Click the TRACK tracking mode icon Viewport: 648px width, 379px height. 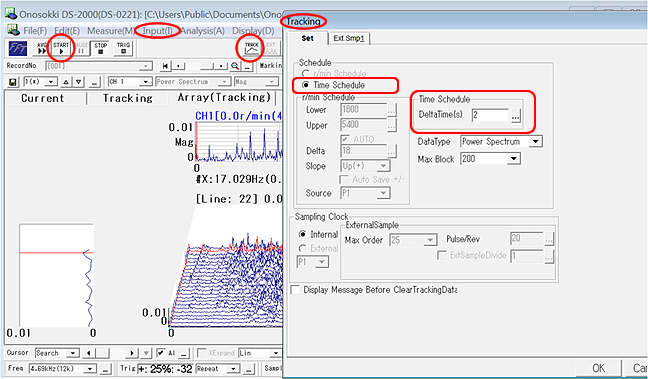pos(252,48)
